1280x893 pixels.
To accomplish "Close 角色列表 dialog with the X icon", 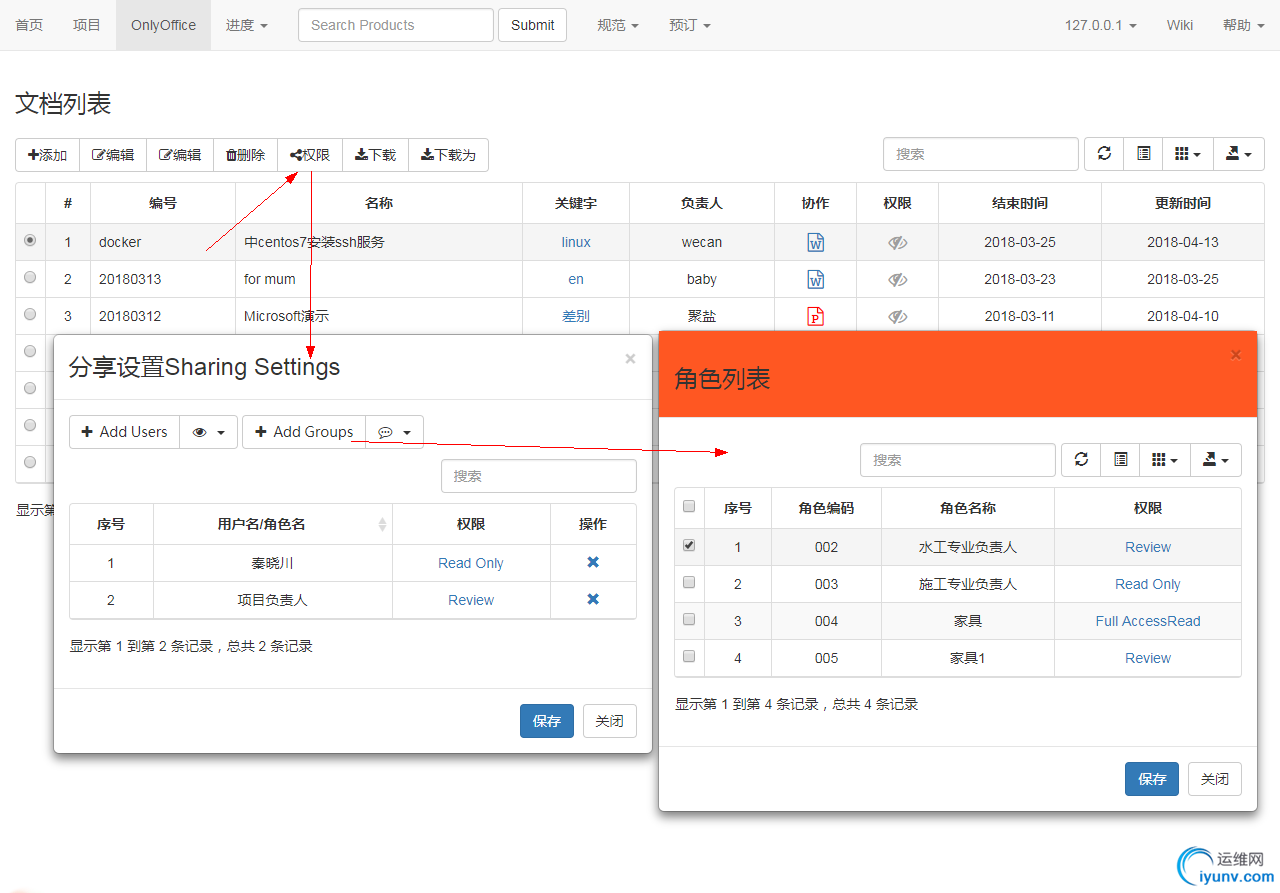I will coord(1236,354).
